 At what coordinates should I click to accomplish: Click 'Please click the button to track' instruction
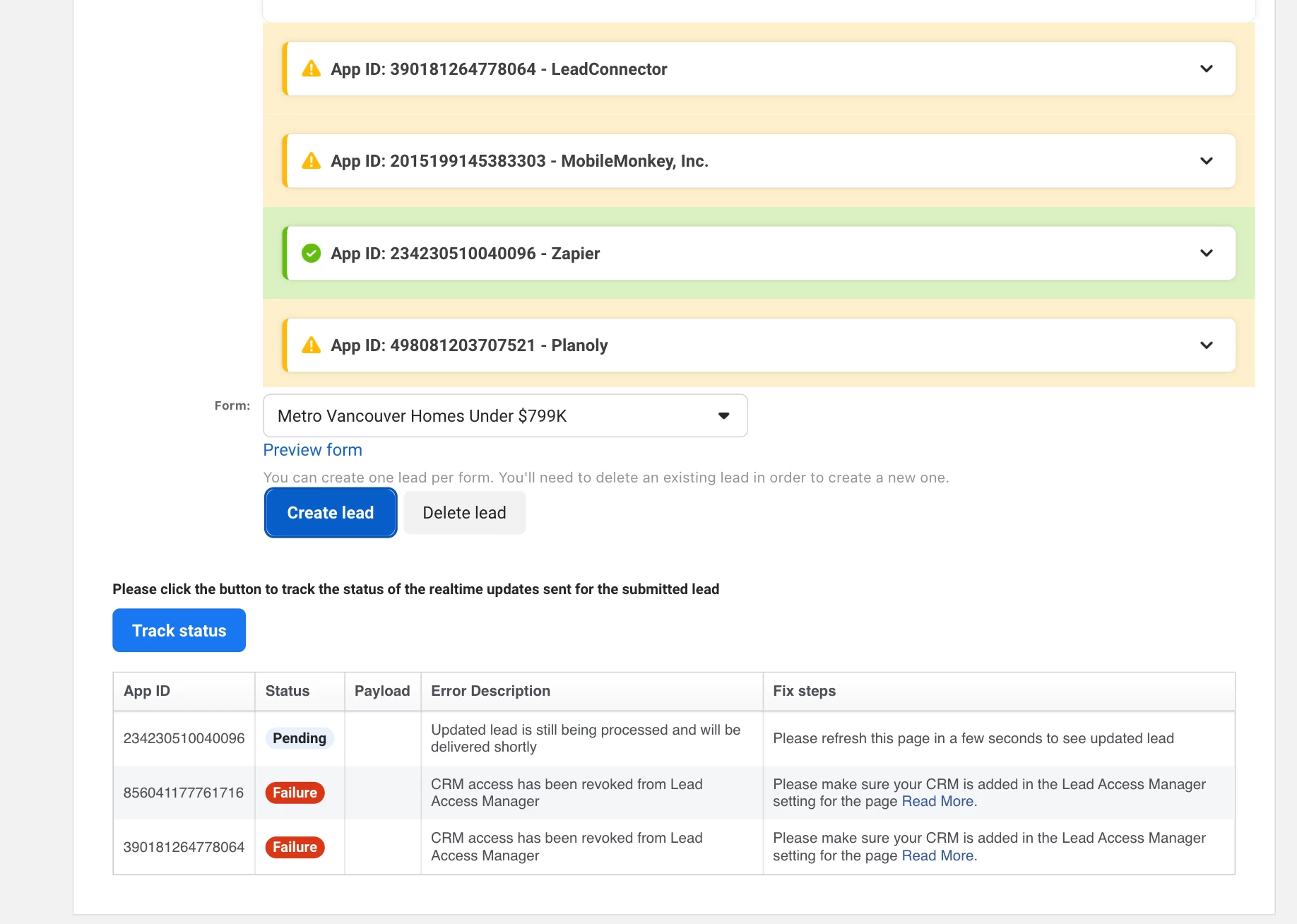[415, 589]
